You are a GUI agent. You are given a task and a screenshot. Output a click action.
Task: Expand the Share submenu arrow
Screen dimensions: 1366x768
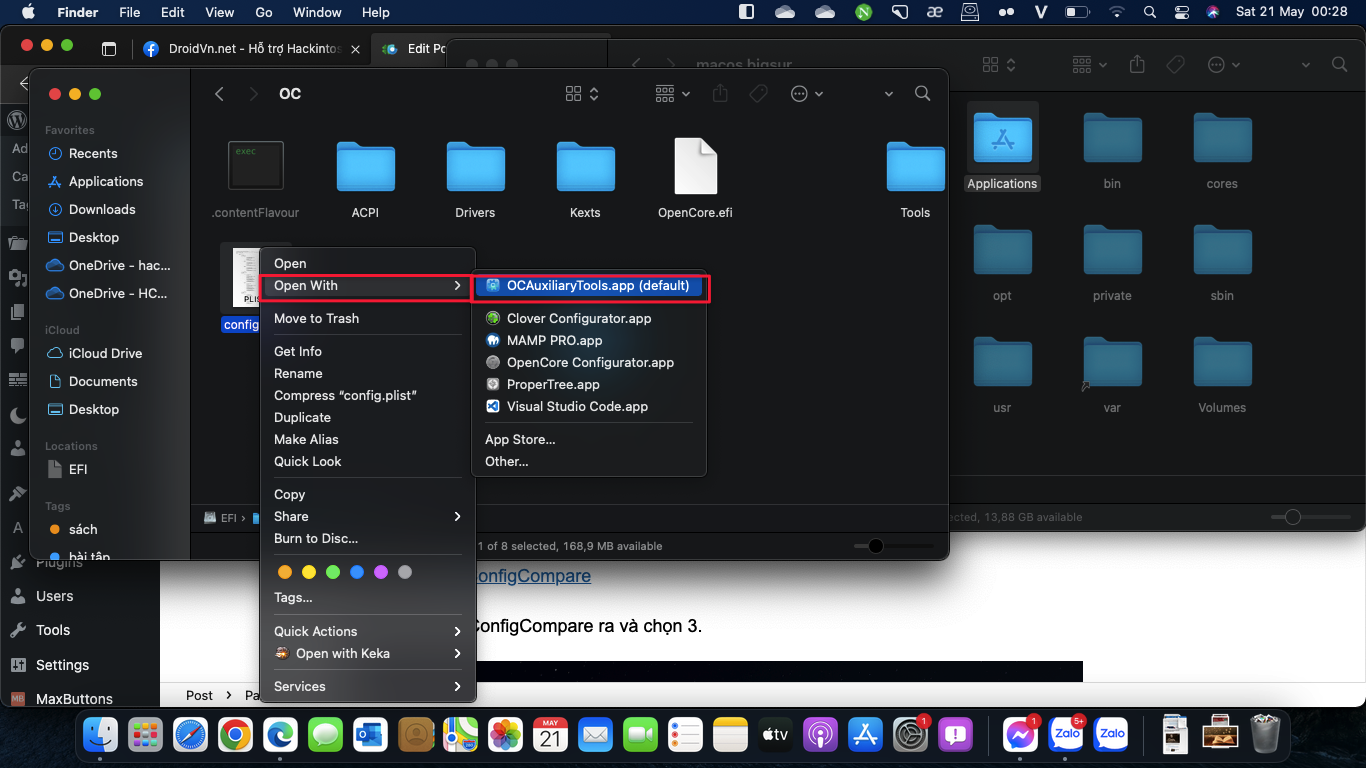point(457,517)
